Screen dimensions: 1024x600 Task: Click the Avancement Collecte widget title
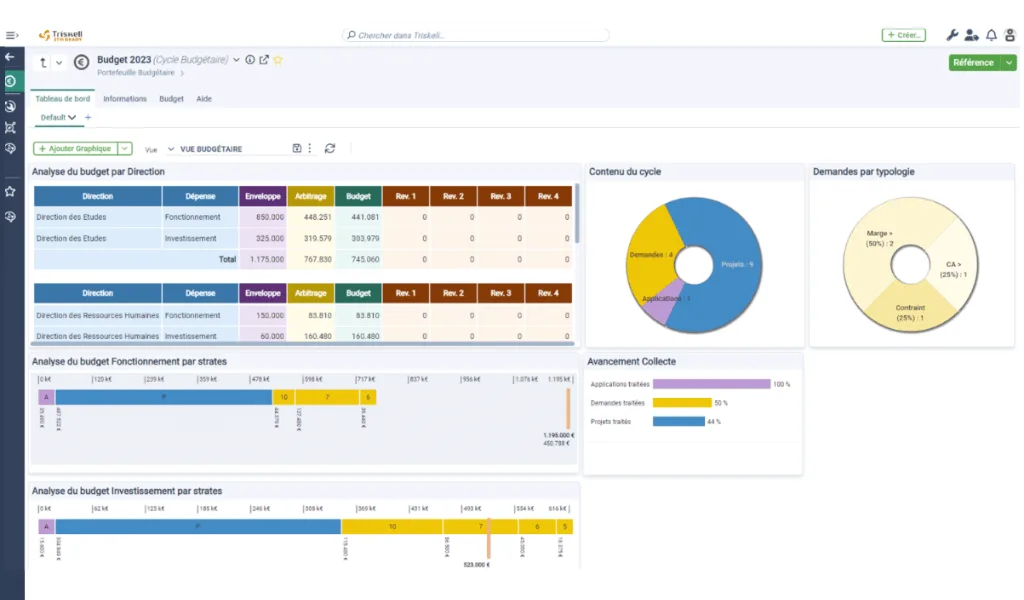click(x=631, y=362)
